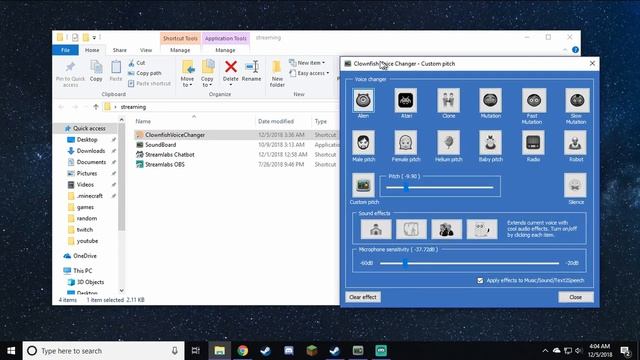Open Chrome from the taskbar
The height and width of the screenshot is (360, 640).
(242, 351)
